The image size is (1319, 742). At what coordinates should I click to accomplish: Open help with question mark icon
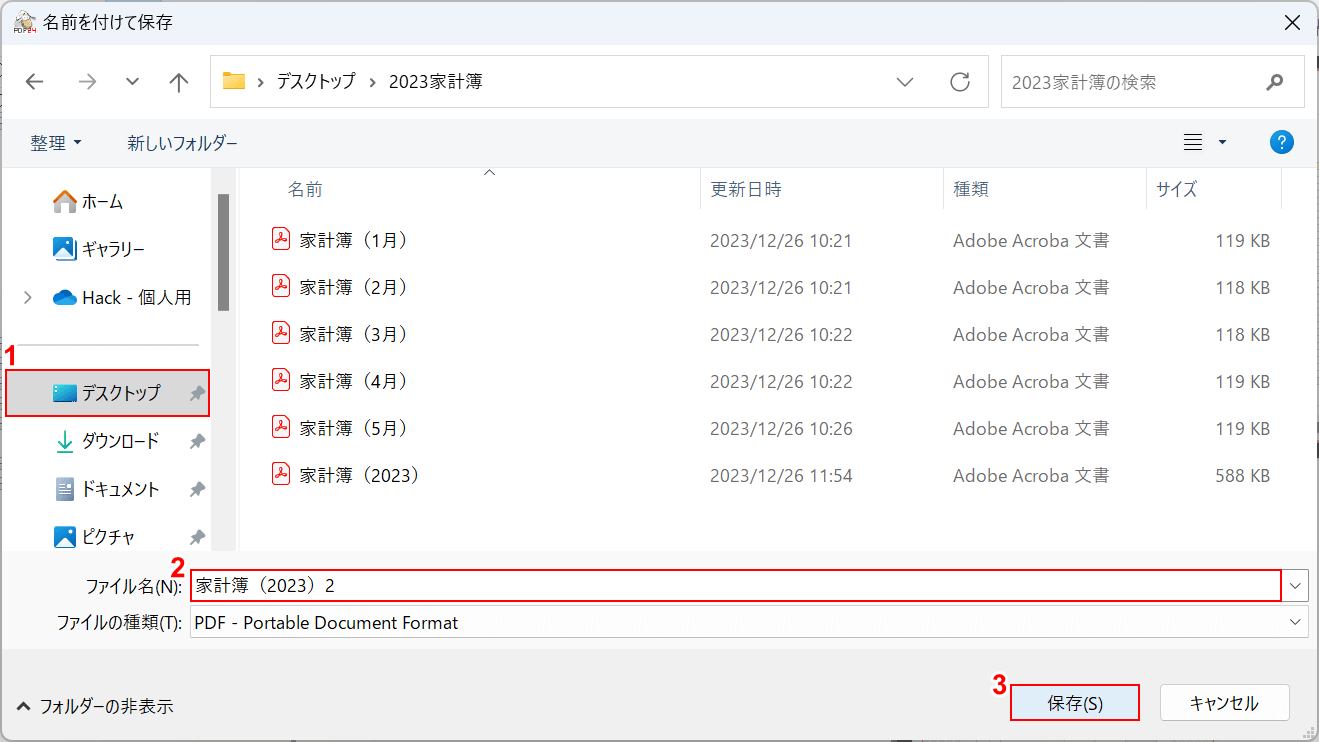[x=1282, y=142]
